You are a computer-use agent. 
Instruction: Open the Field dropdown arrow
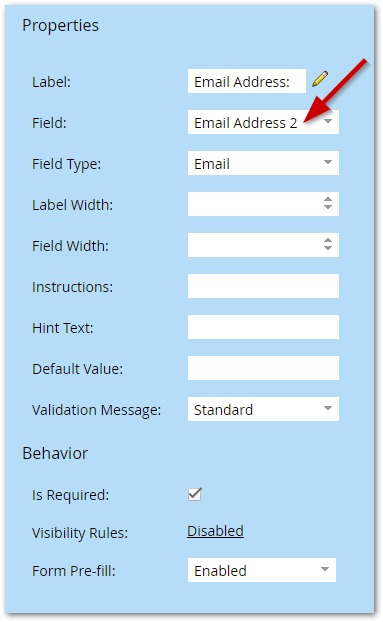328,121
